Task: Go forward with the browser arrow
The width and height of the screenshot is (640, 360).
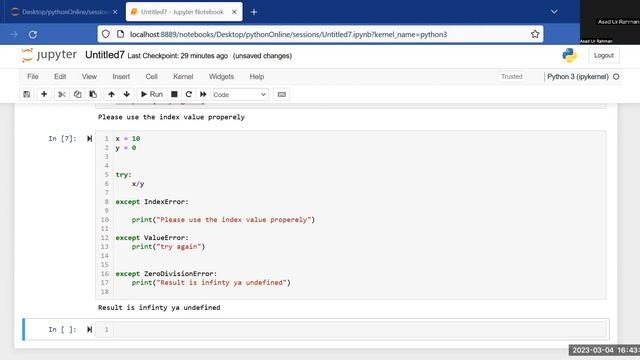Action: 13,34
